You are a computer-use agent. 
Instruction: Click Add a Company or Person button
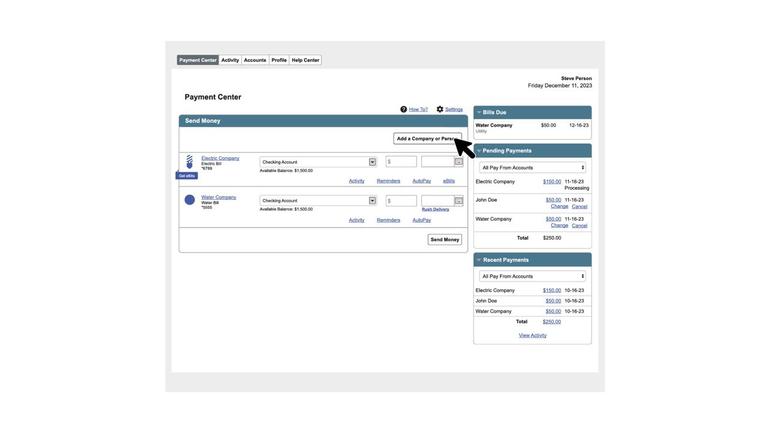tap(427, 139)
